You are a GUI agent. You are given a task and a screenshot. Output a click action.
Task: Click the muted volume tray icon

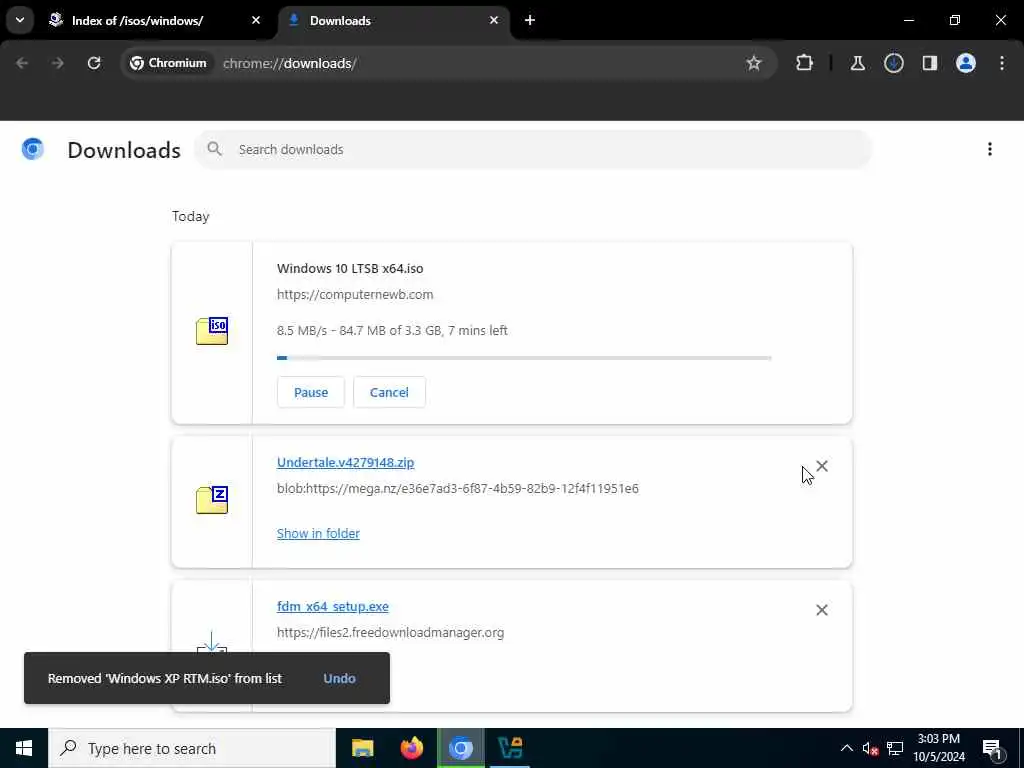point(870,749)
